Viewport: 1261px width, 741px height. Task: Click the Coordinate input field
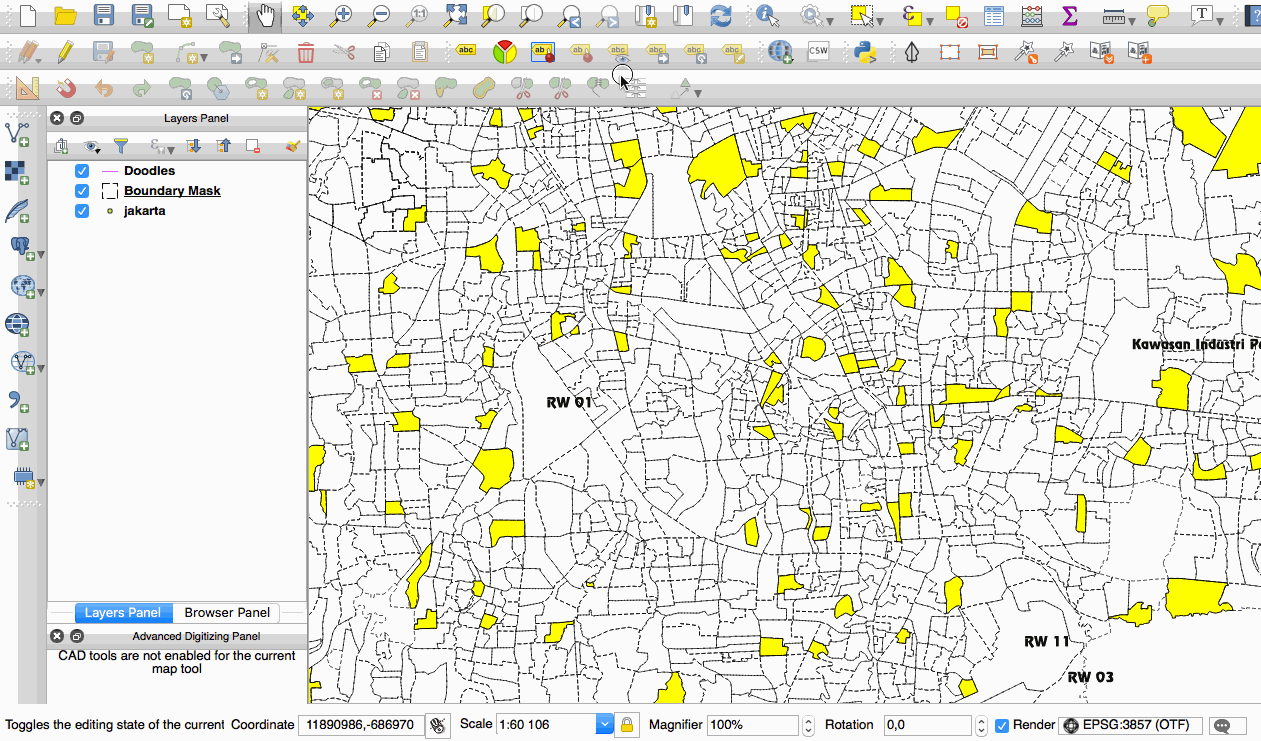(360, 725)
